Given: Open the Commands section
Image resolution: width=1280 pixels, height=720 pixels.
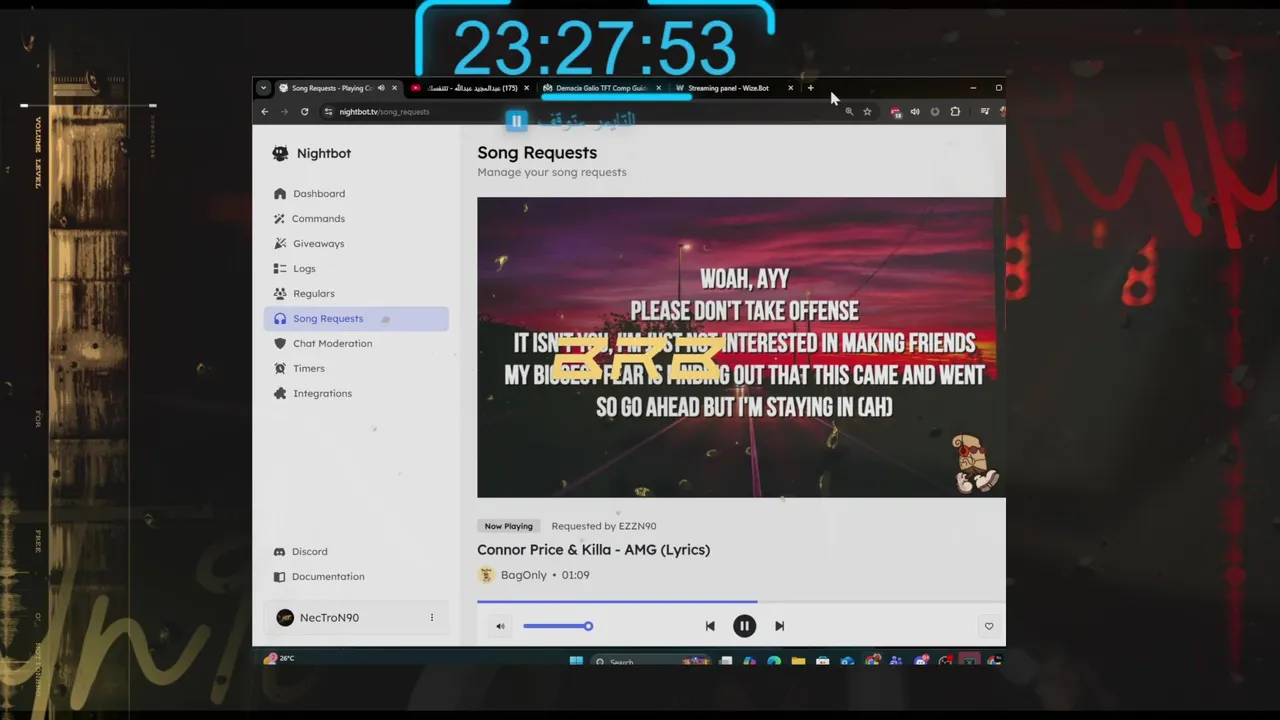Looking at the screenshot, I should [x=356, y=218].
